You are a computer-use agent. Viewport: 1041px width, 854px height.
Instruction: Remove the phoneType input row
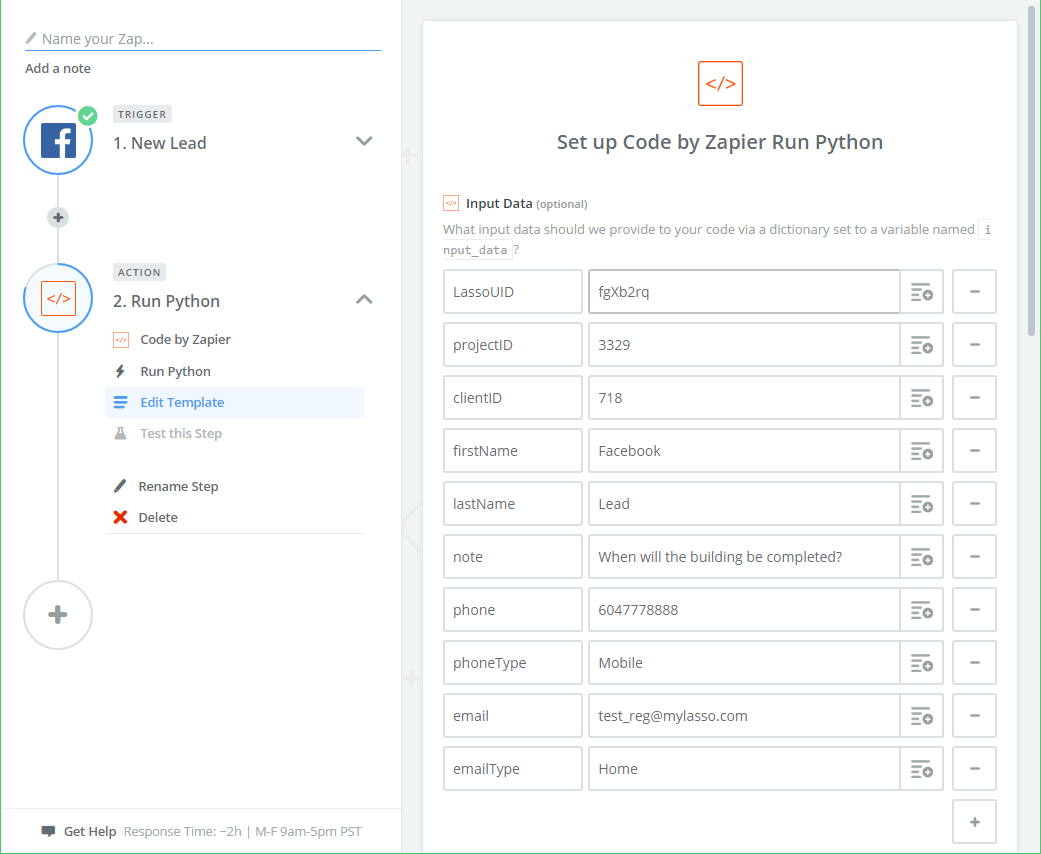[x=974, y=663]
